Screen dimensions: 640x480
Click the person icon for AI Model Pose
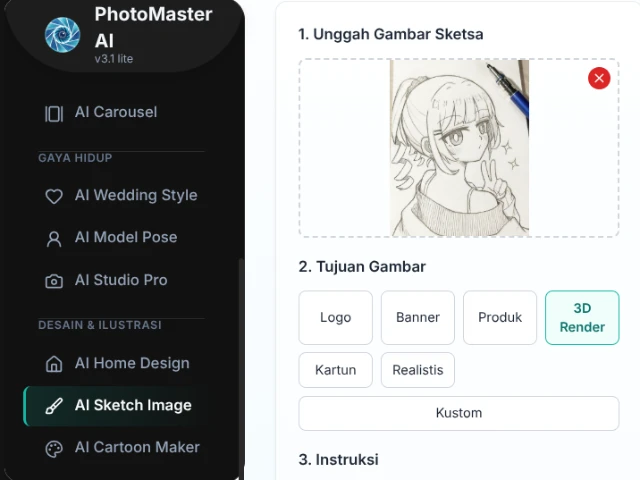point(54,239)
